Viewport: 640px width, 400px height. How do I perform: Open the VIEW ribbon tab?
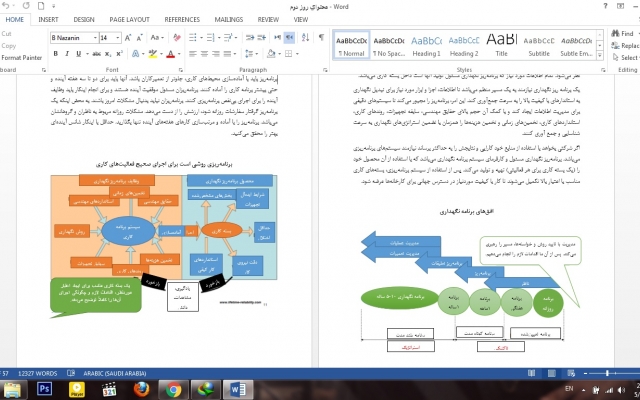coord(301,19)
